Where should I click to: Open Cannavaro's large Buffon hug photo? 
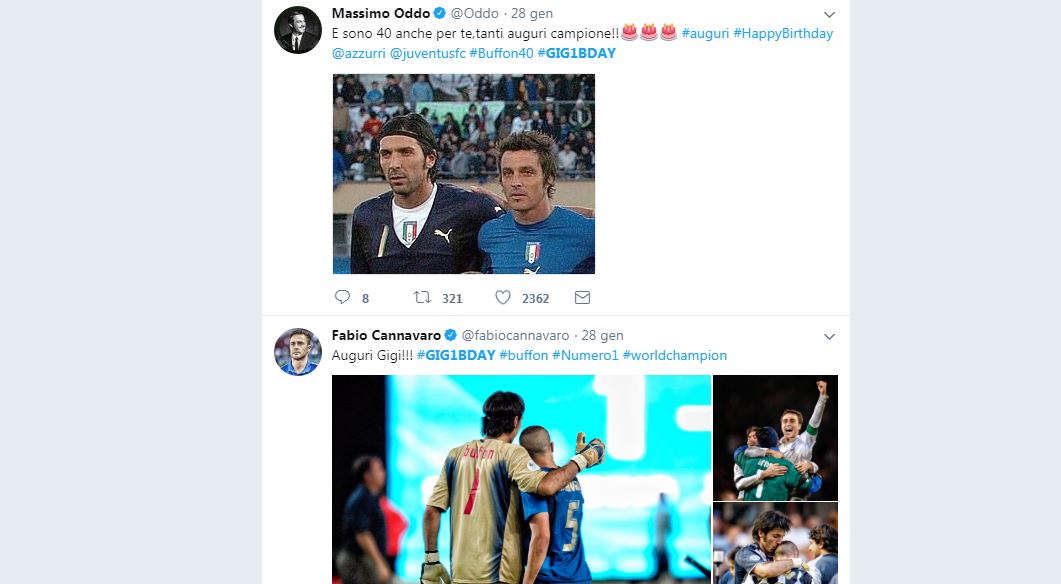(521, 479)
